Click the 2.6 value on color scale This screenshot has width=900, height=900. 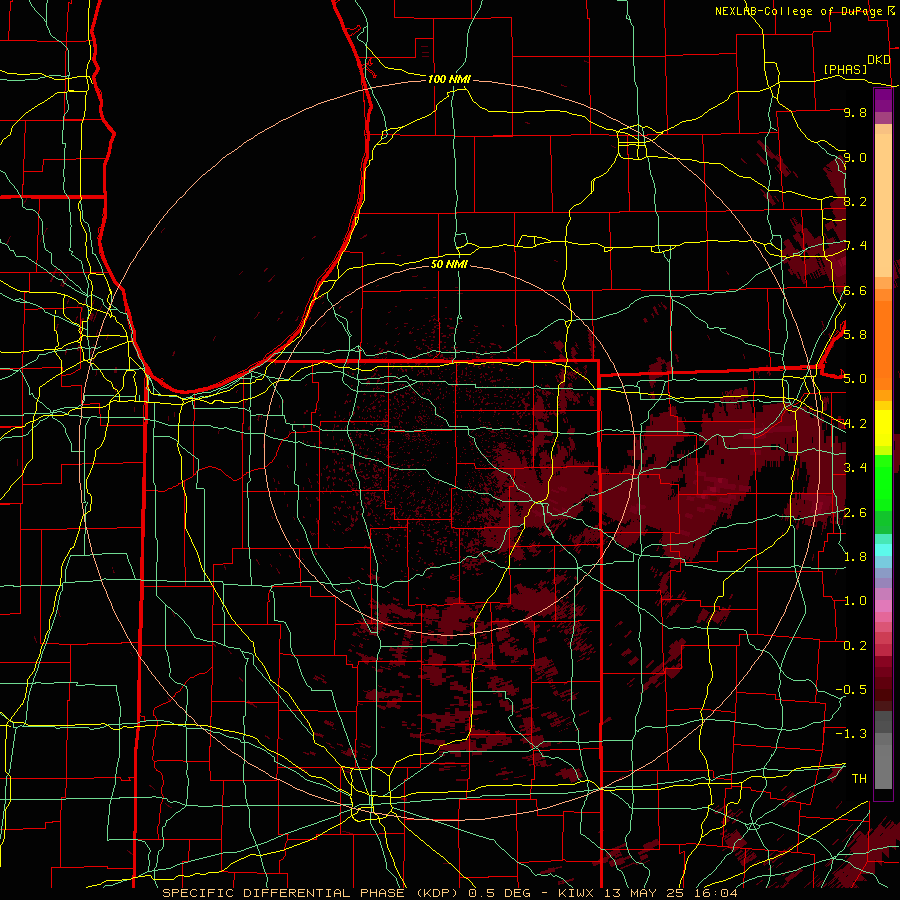(855, 513)
